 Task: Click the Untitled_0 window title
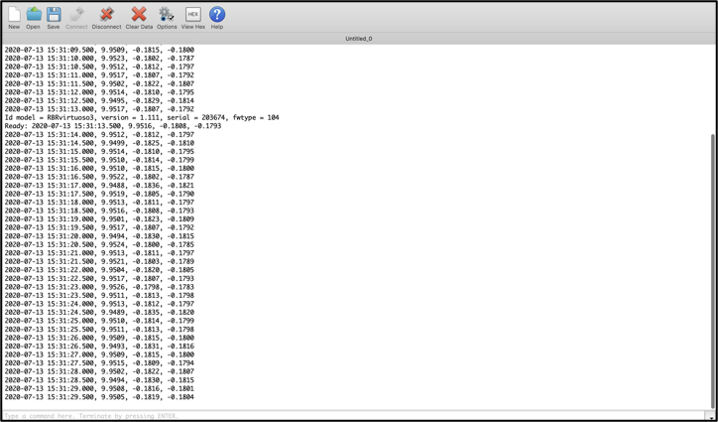pos(358,38)
